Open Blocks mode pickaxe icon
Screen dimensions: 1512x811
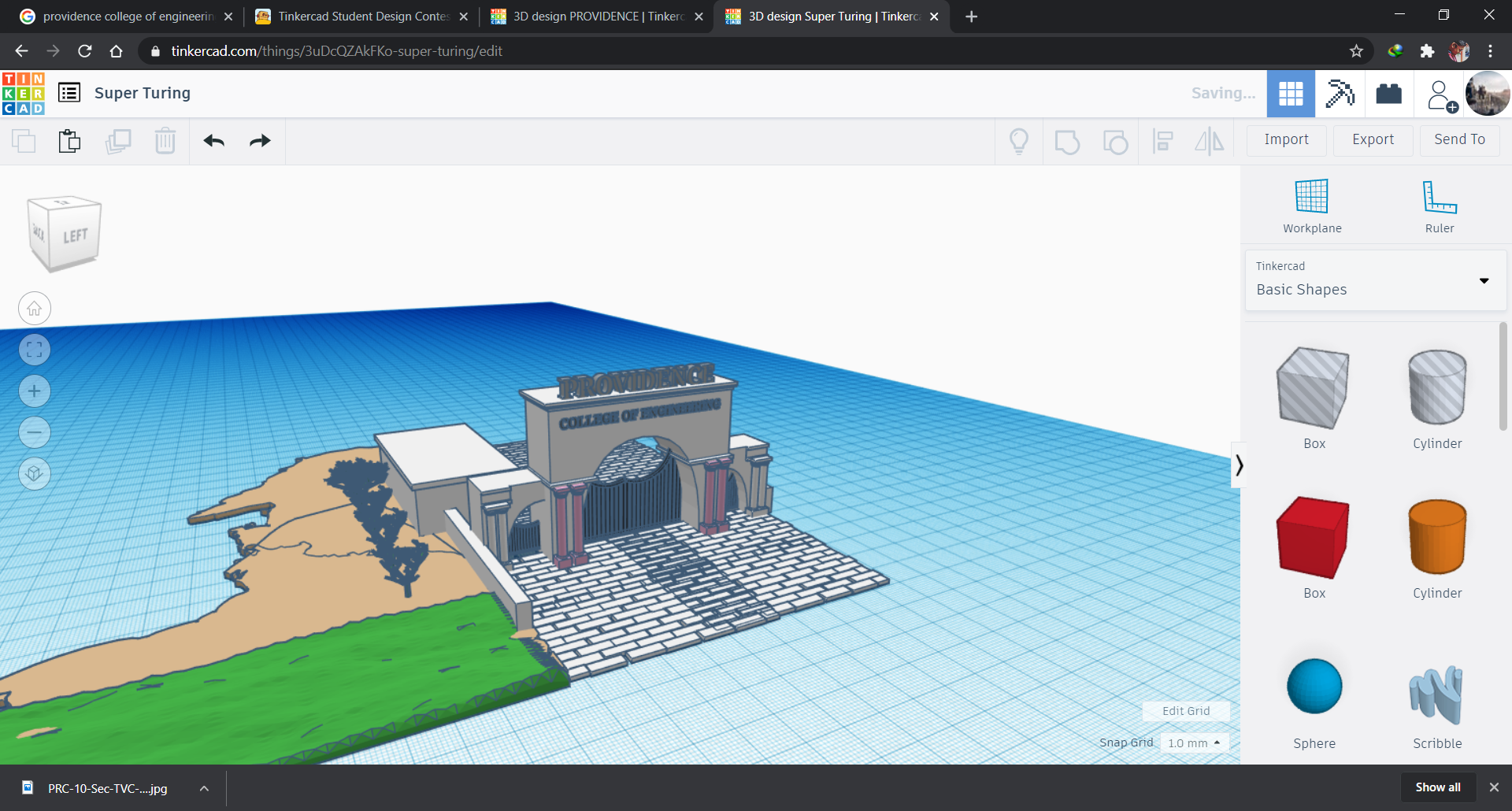[1340, 94]
